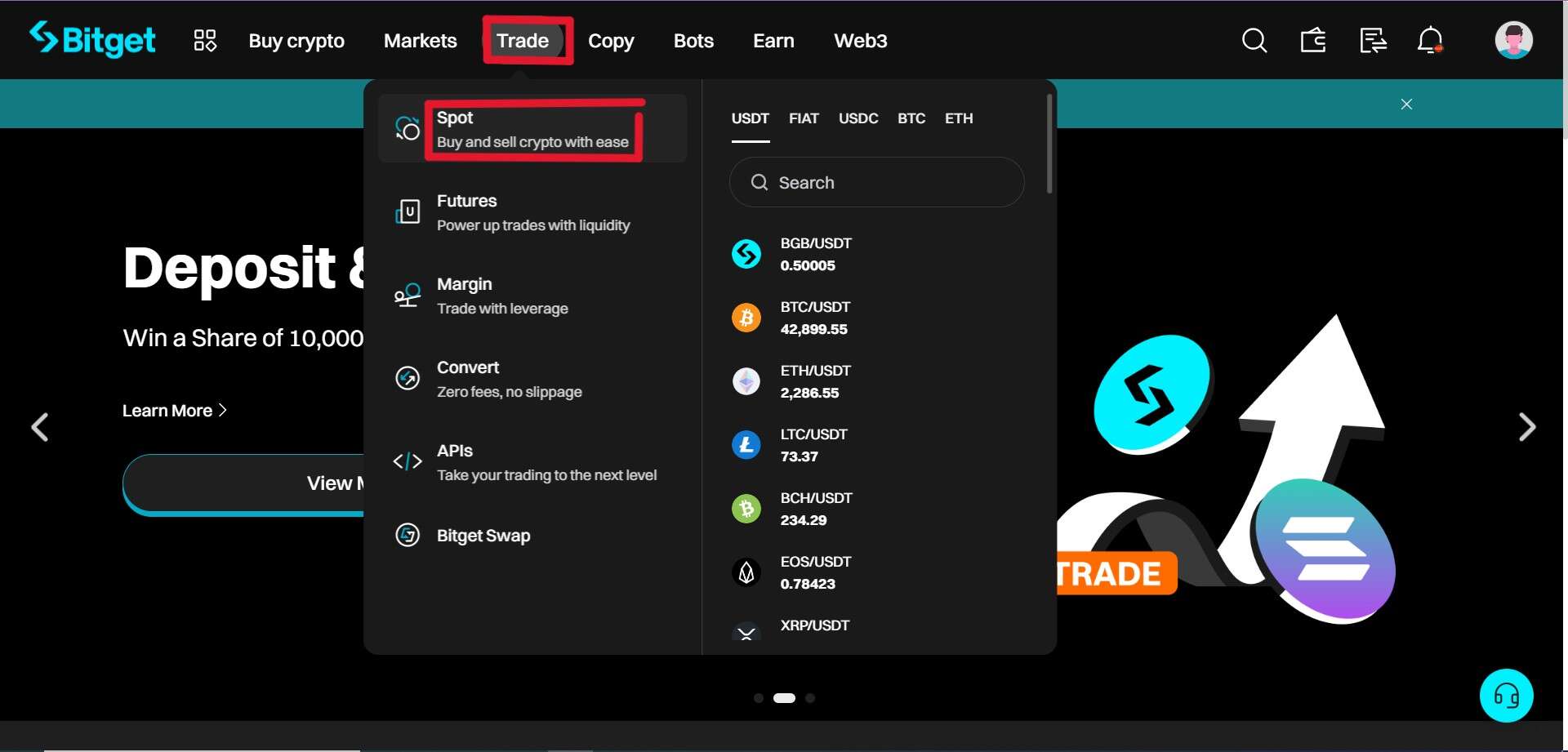Click the Bitget logo
This screenshot has width=1568, height=752.
click(92, 39)
